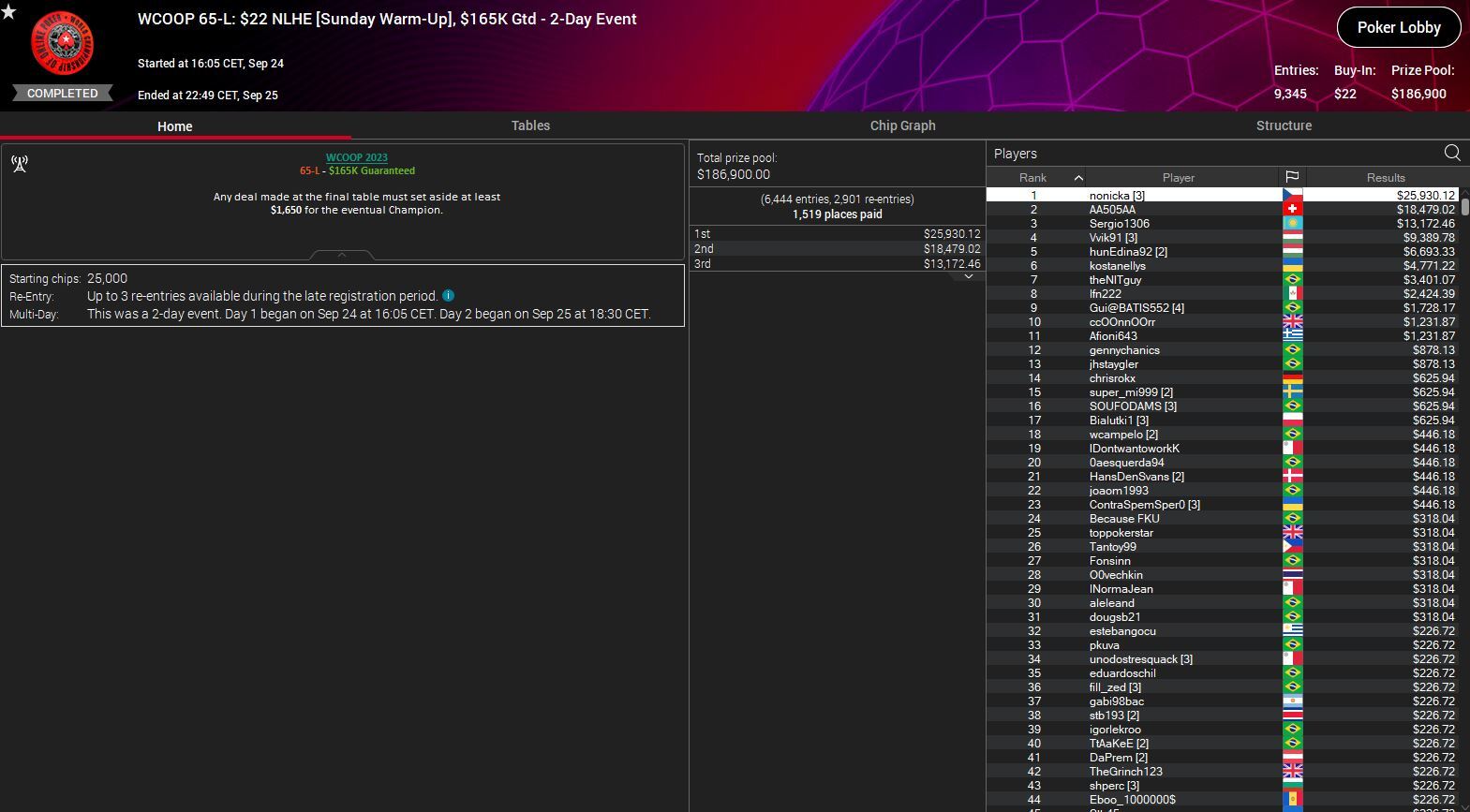1470x812 pixels.
Task: Select player O0vechkin
Action: (1116, 574)
